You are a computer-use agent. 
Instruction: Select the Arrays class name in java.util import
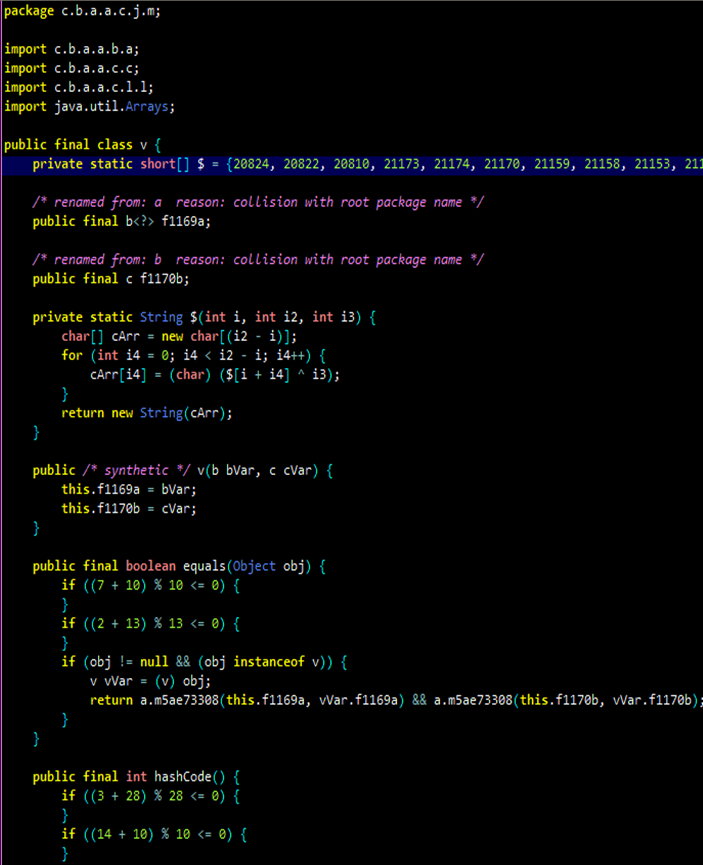[x=147, y=106]
